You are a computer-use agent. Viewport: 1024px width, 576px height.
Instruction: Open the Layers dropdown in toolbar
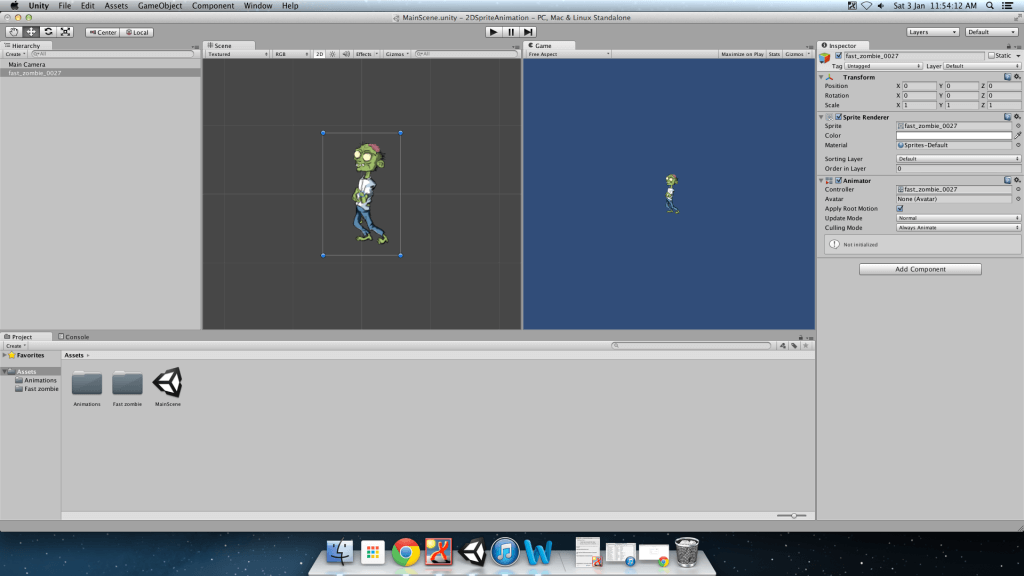[932, 32]
